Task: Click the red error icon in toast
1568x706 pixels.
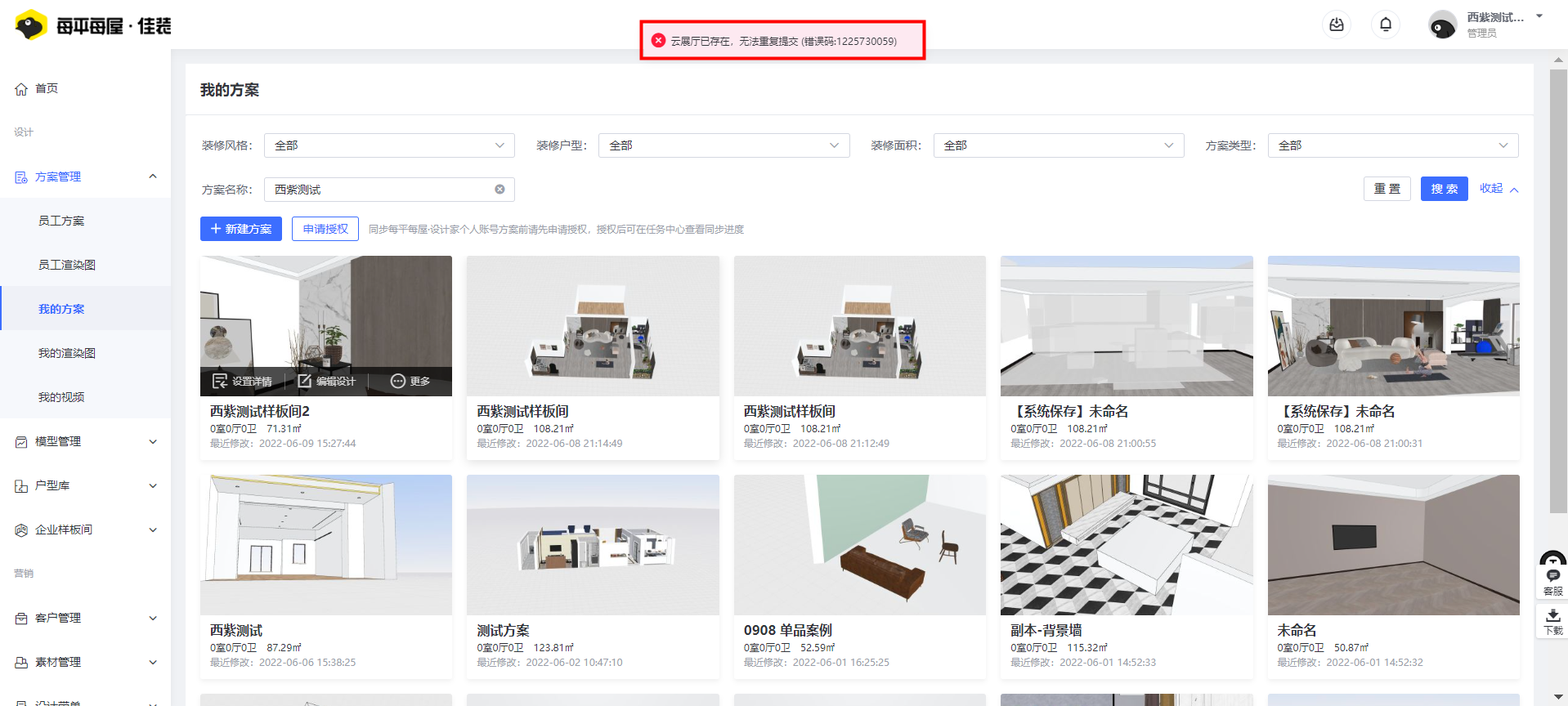Action: point(658,40)
